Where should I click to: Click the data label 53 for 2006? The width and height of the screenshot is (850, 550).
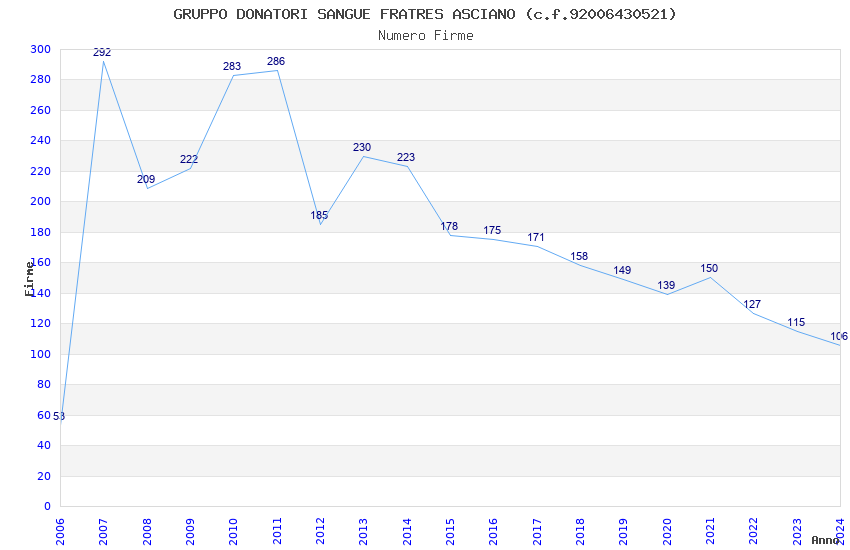point(59,417)
